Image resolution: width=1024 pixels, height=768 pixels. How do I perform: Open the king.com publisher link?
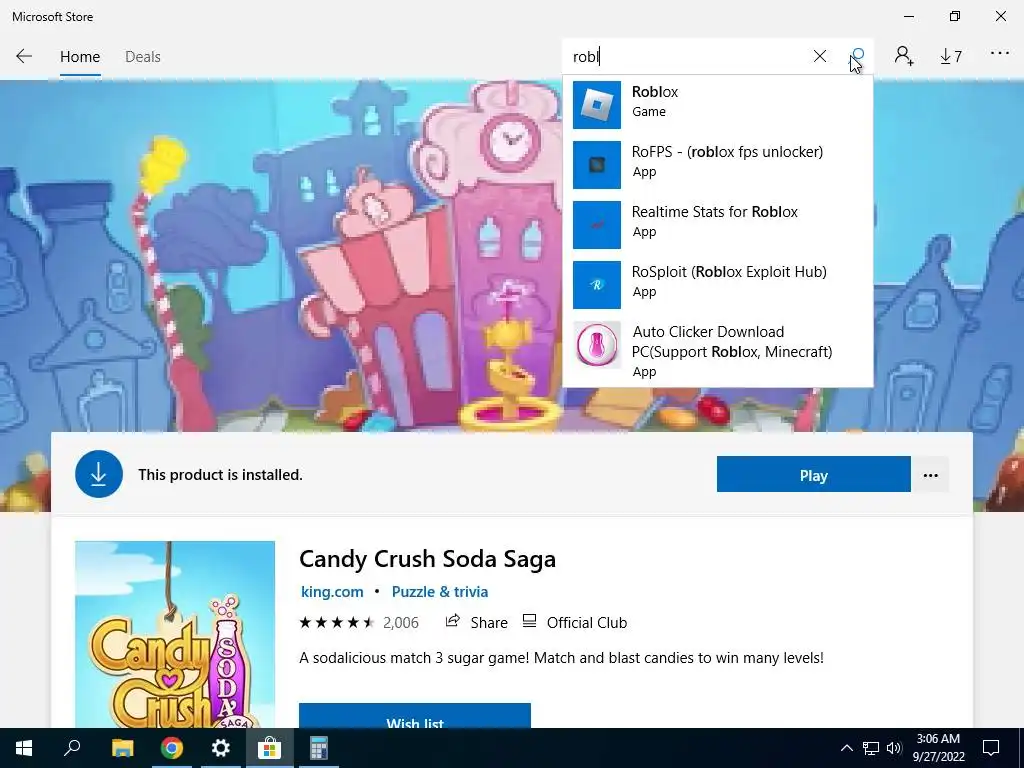(332, 592)
